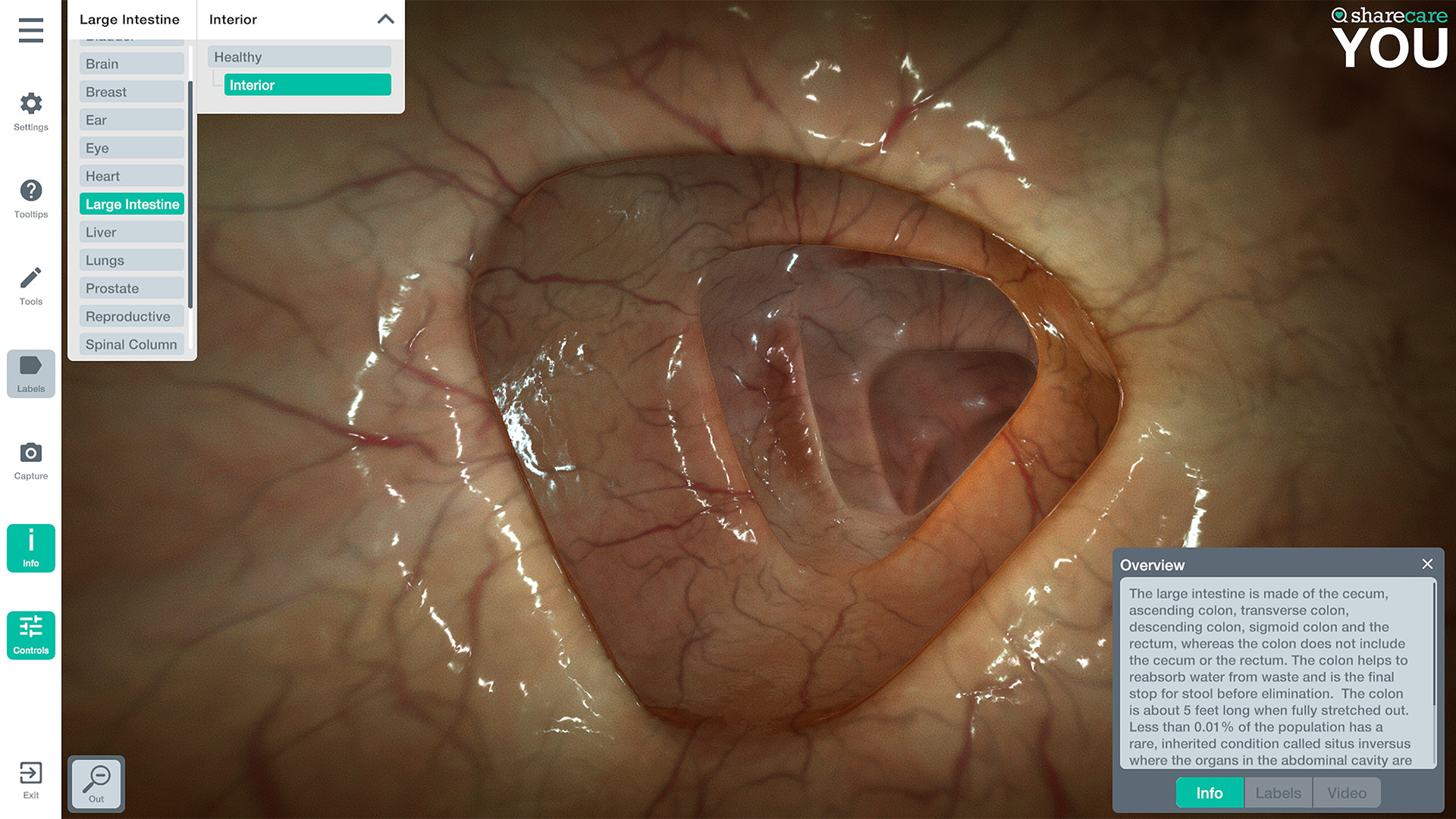Switch to the Labels tab
The height and width of the screenshot is (819, 1456).
tap(1278, 792)
